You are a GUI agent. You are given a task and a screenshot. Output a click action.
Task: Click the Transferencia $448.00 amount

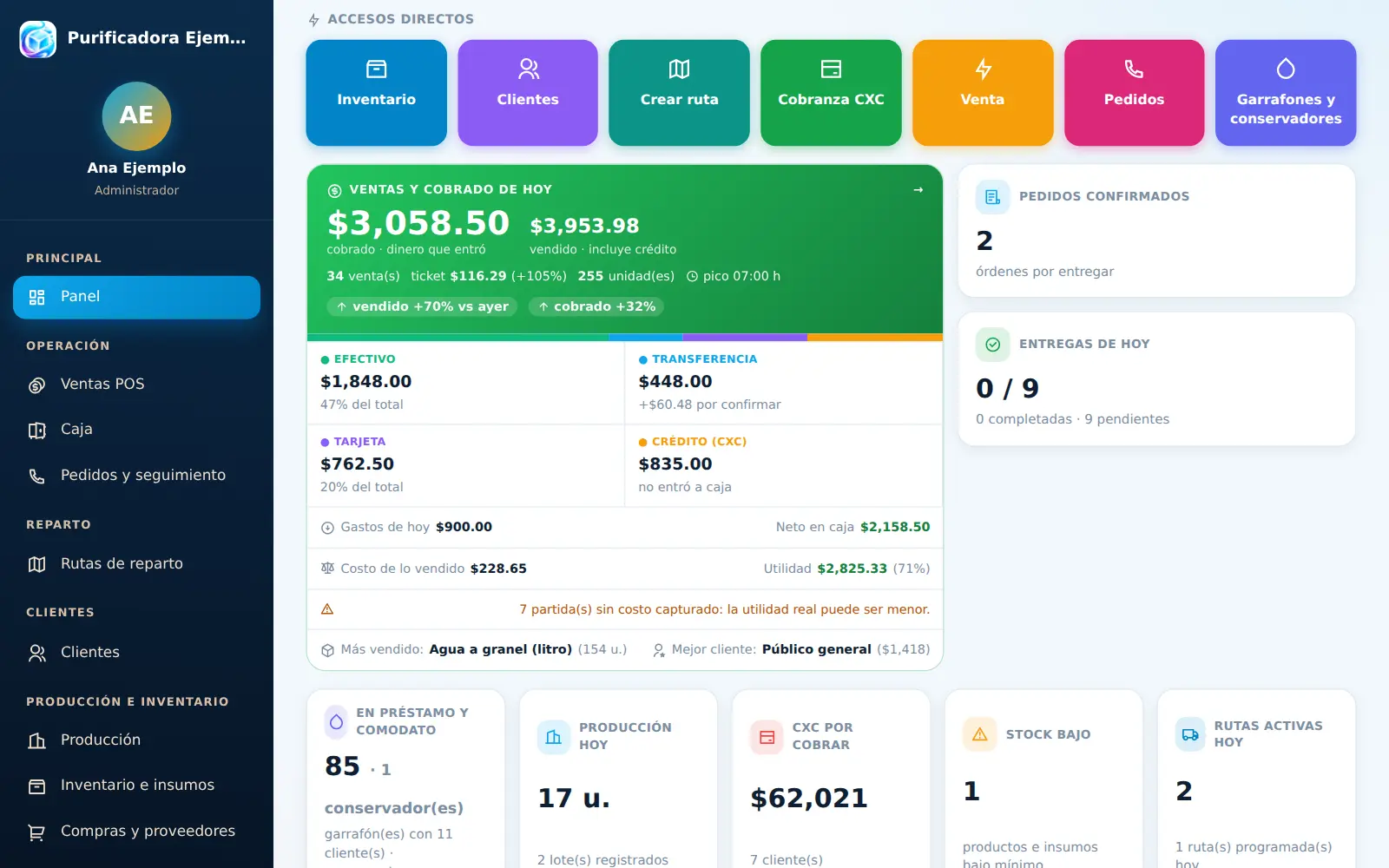point(675,381)
